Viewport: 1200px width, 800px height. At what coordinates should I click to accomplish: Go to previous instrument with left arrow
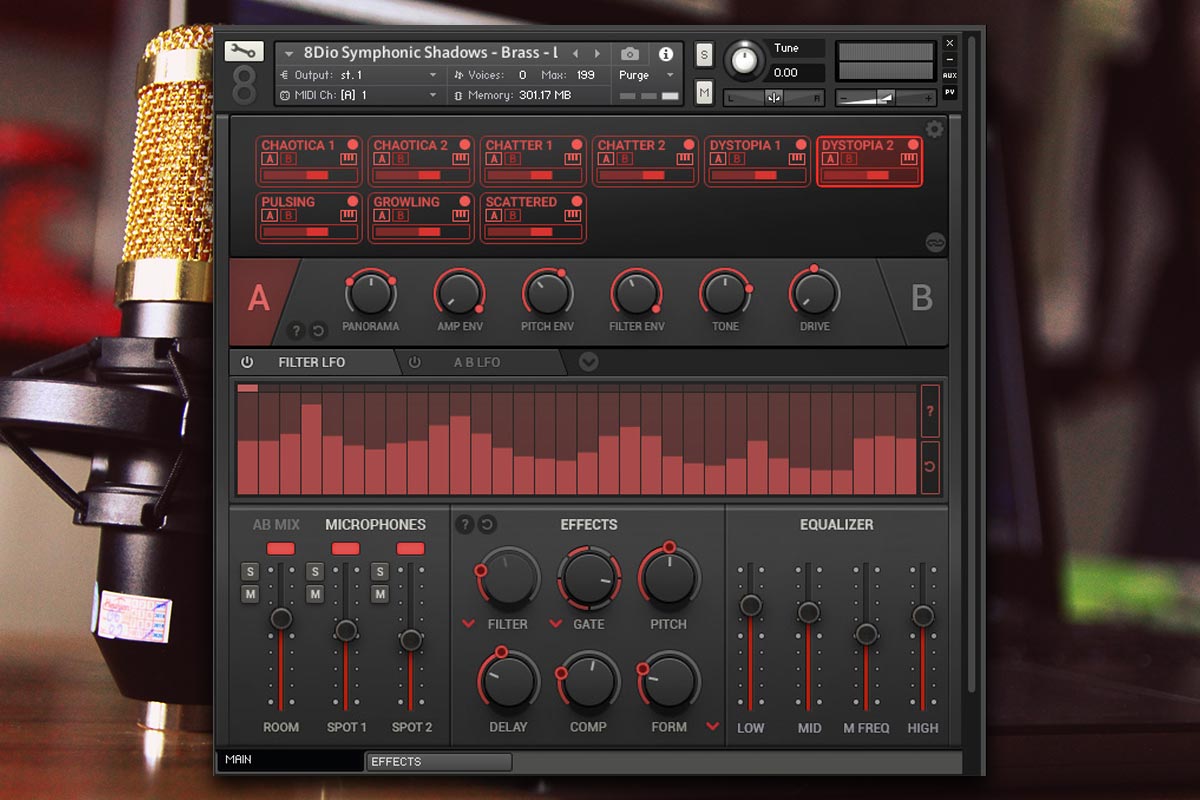(575, 54)
